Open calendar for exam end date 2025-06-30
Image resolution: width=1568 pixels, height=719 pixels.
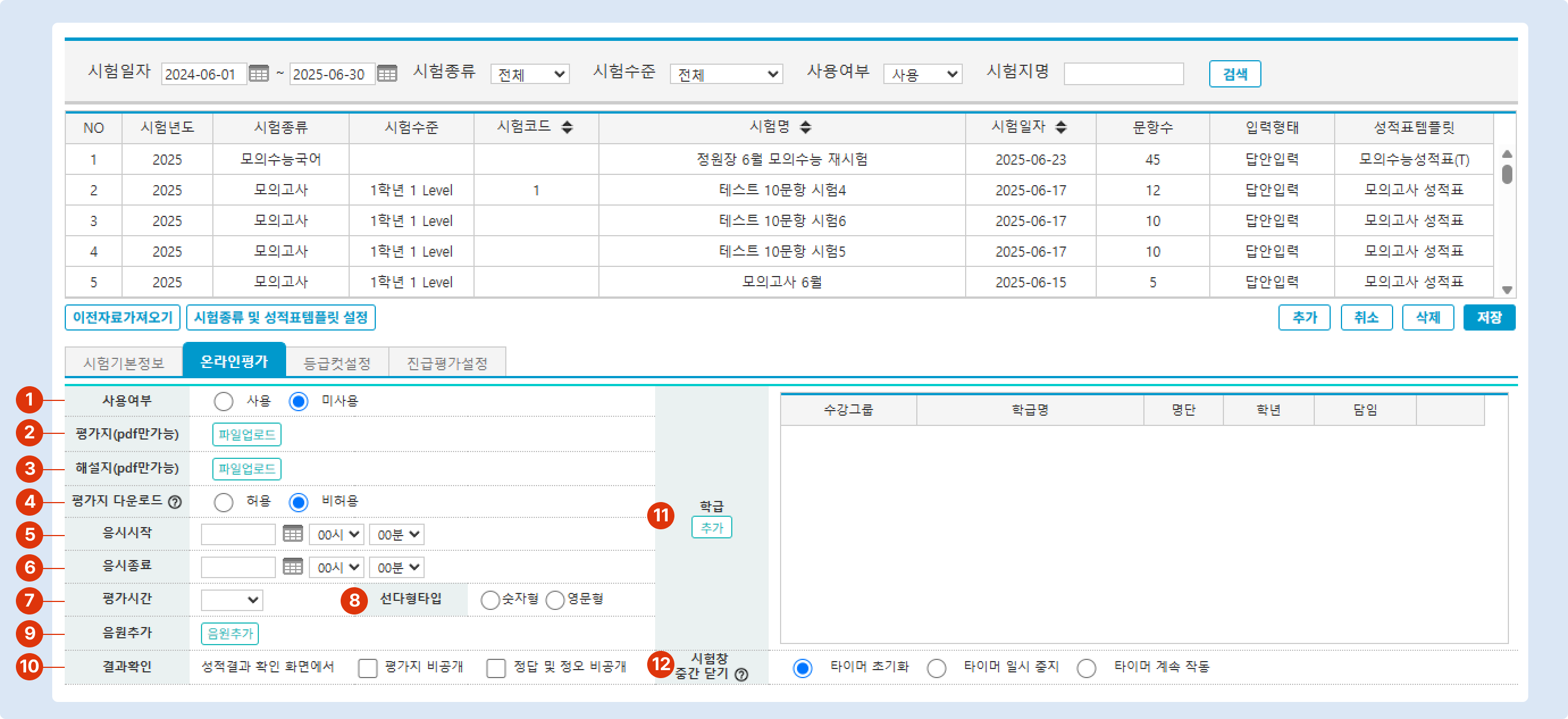click(x=387, y=74)
